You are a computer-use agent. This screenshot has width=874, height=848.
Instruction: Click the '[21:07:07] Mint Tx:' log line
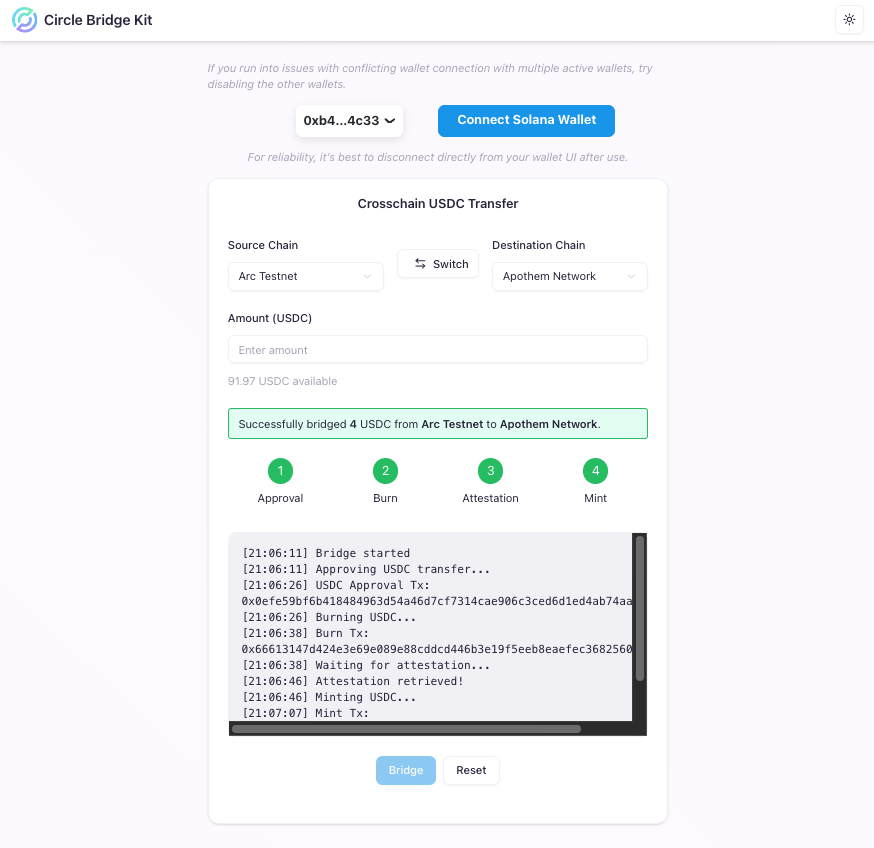305,713
